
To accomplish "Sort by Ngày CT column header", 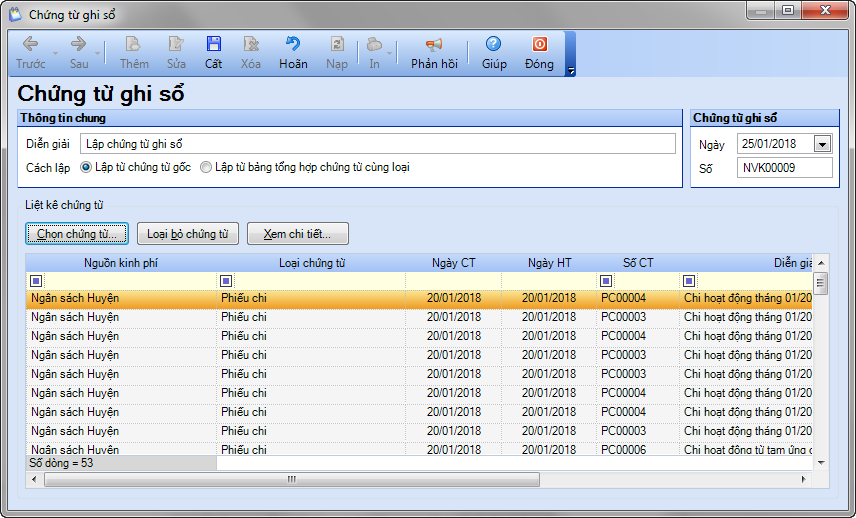I will click(453, 263).
